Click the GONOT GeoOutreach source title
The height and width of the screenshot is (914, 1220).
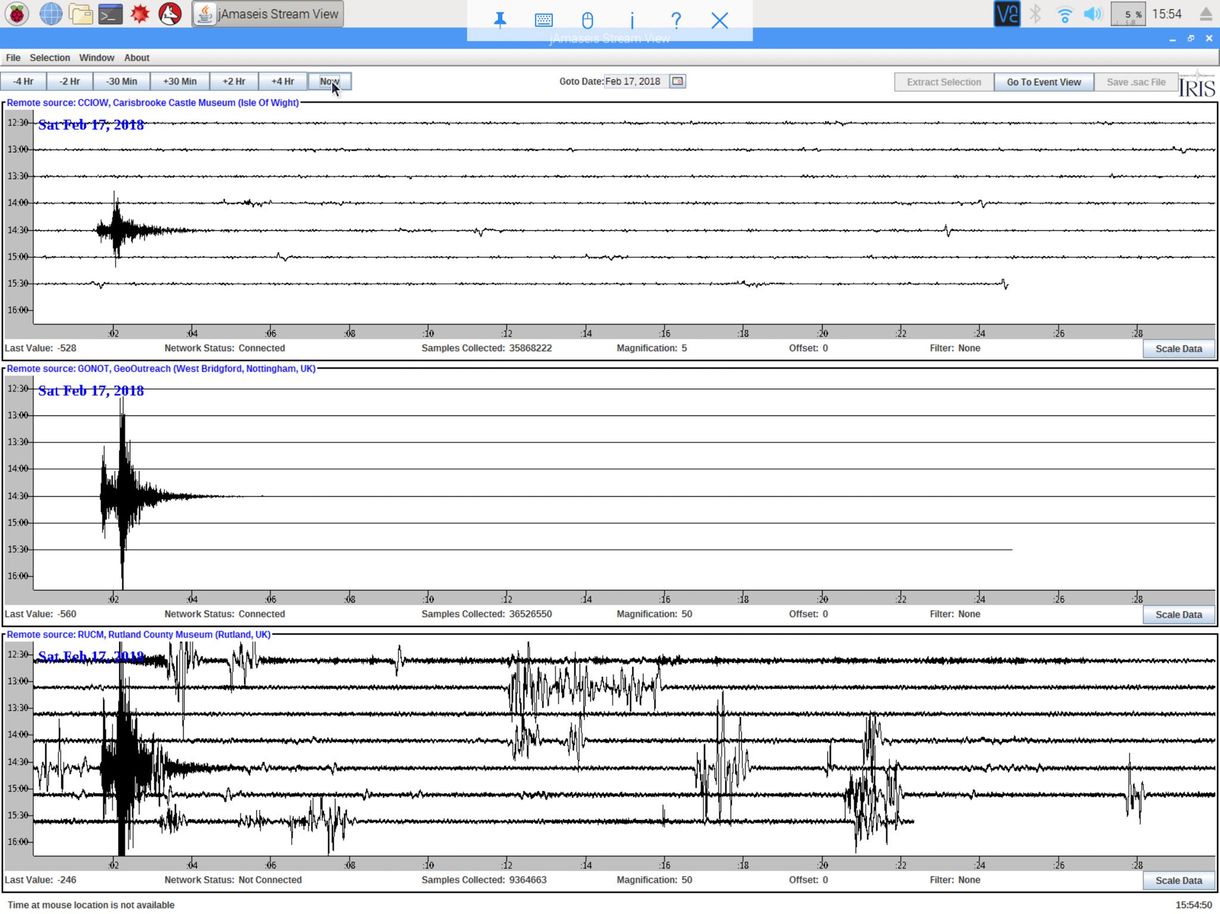[x=161, y=369]
